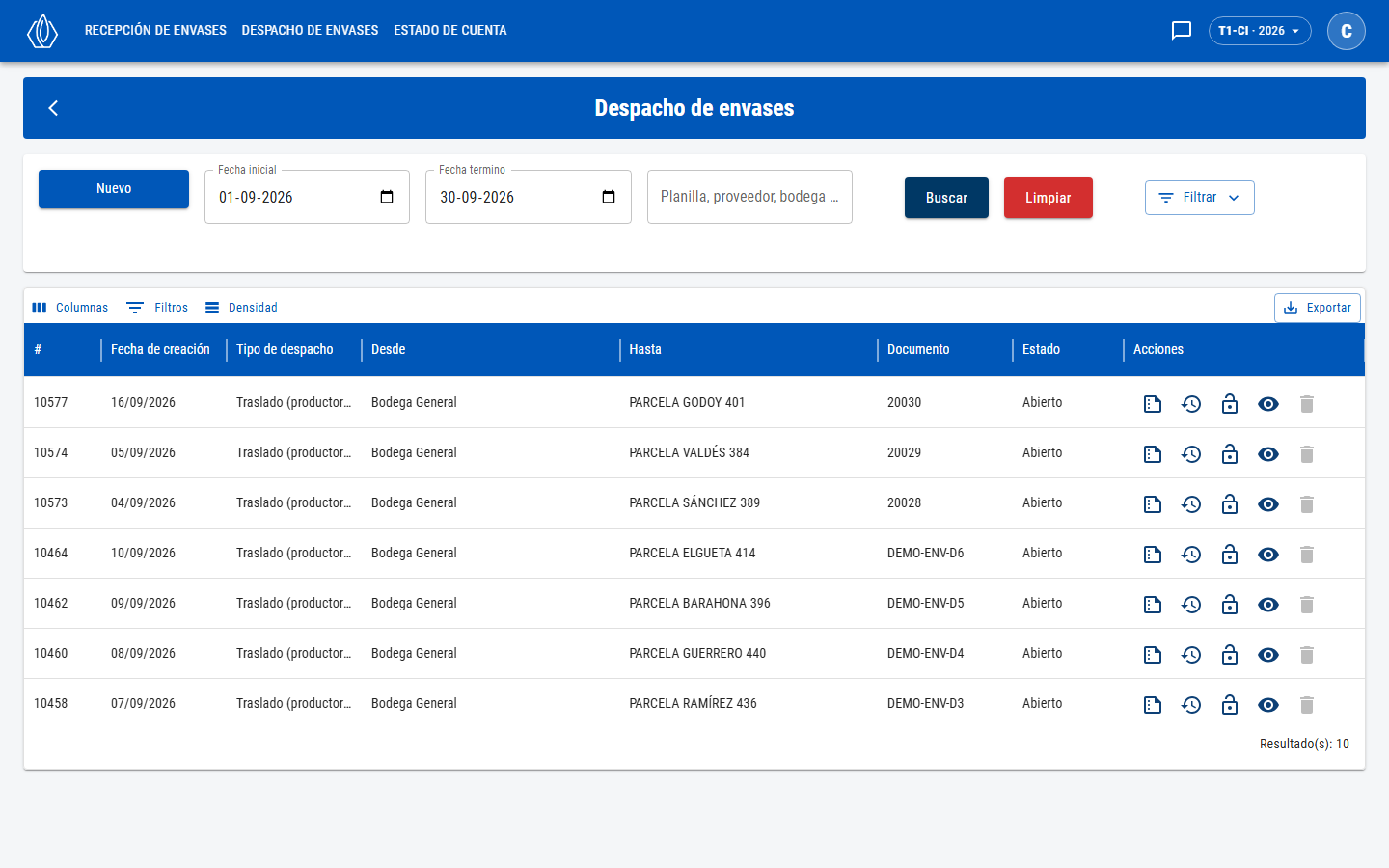Click the lock icon for row 10577

[1230, 404]
